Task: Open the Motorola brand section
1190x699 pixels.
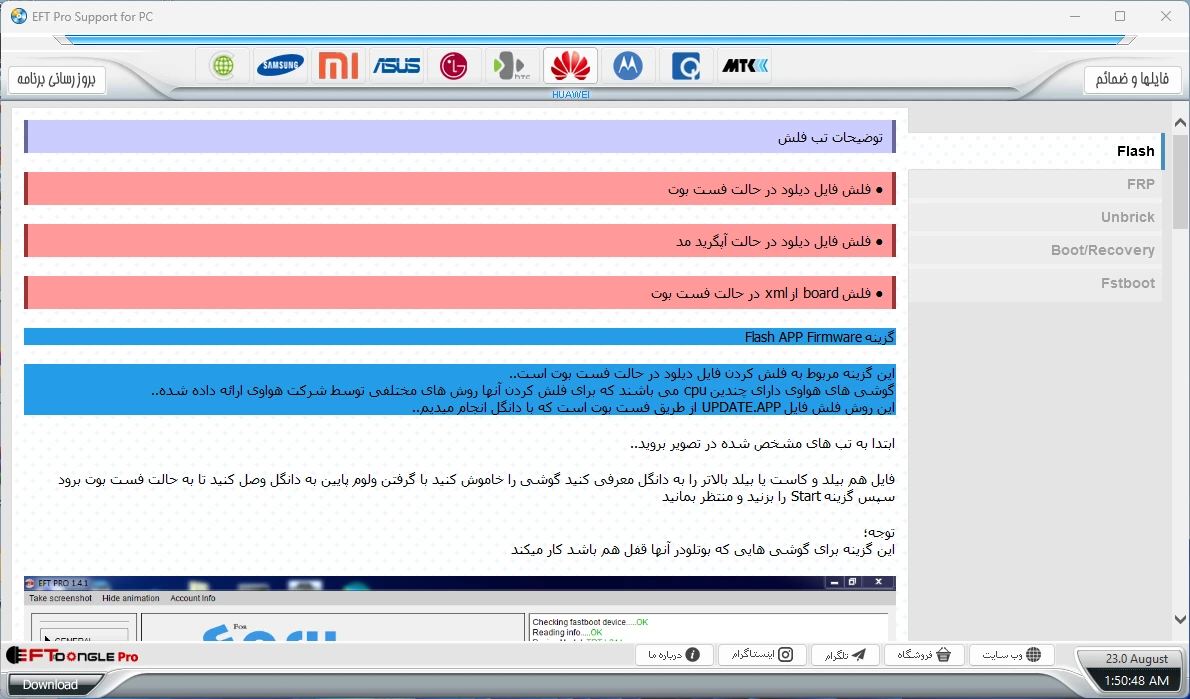Action: tap(628, 66)
